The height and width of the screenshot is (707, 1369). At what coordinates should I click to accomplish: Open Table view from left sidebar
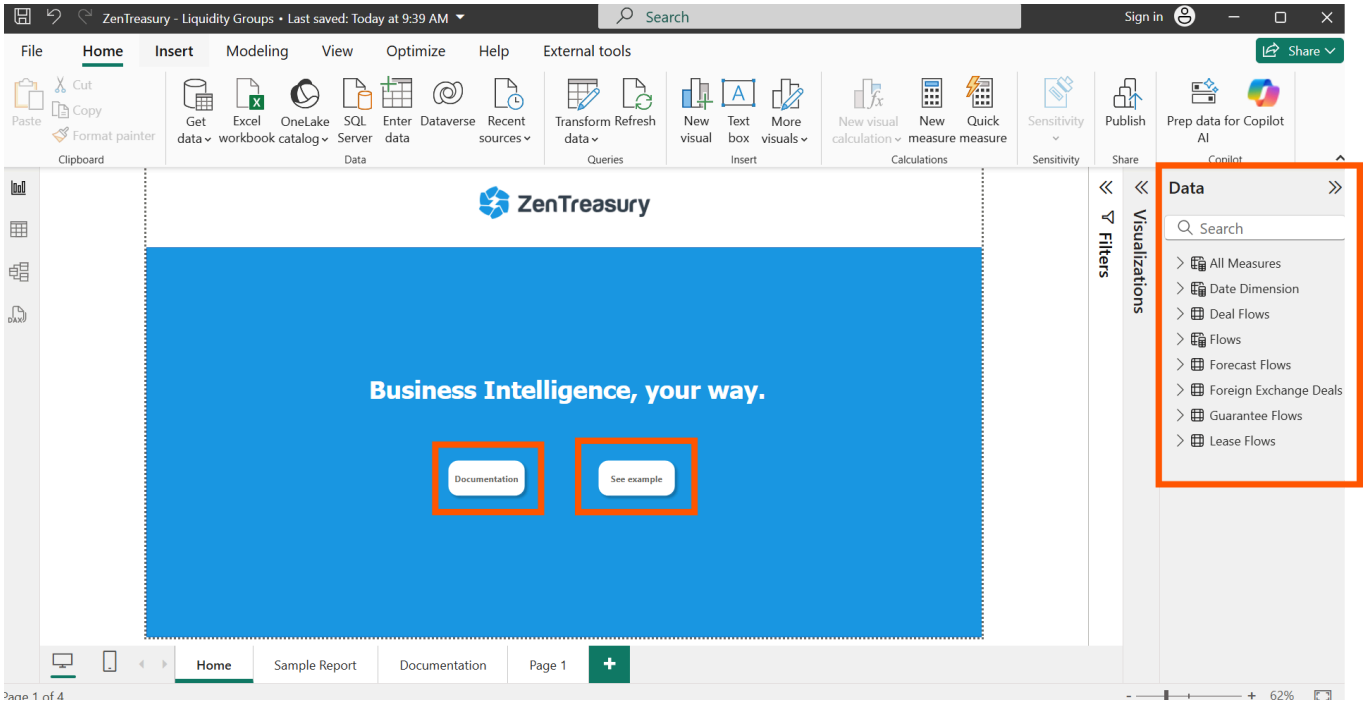click(x=18, y=228)
